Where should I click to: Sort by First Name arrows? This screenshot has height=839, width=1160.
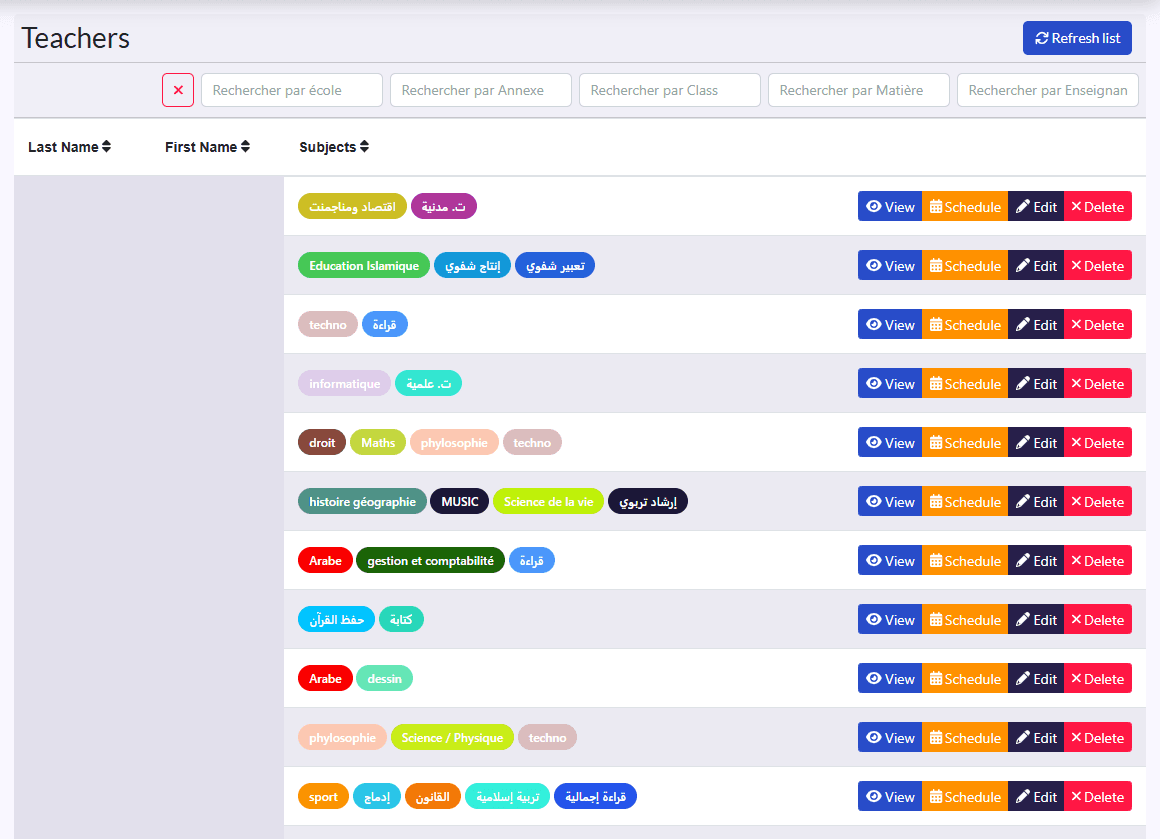[246, 146]
